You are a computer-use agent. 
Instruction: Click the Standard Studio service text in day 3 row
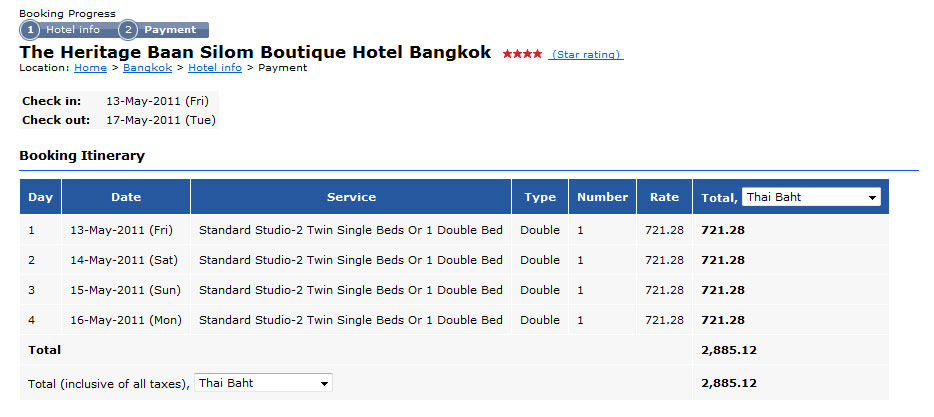point(351,290)
